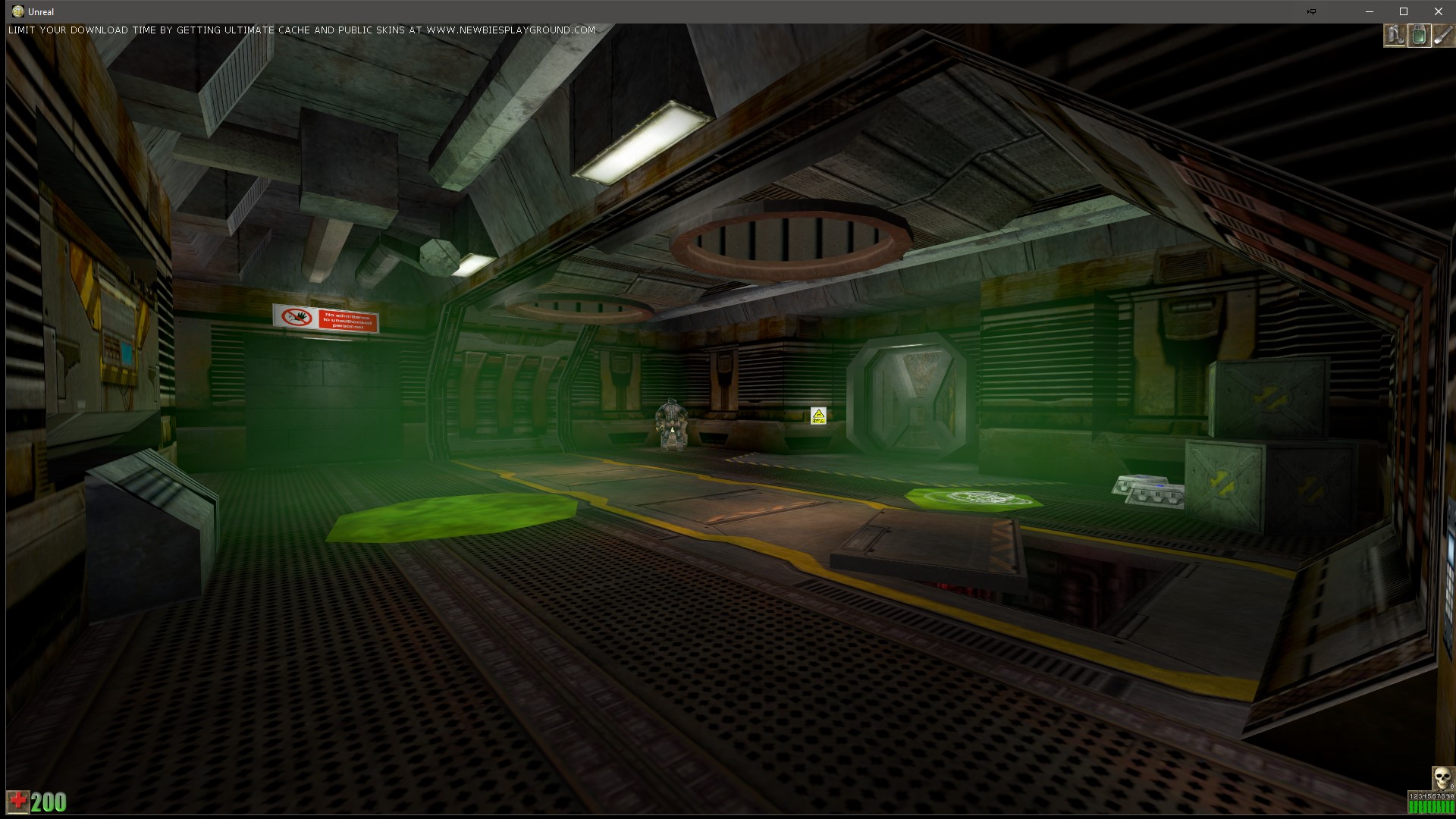Click the green weapon ammo bars
This screenshot has height=819, width=1456.
[x=1431, y=808]
